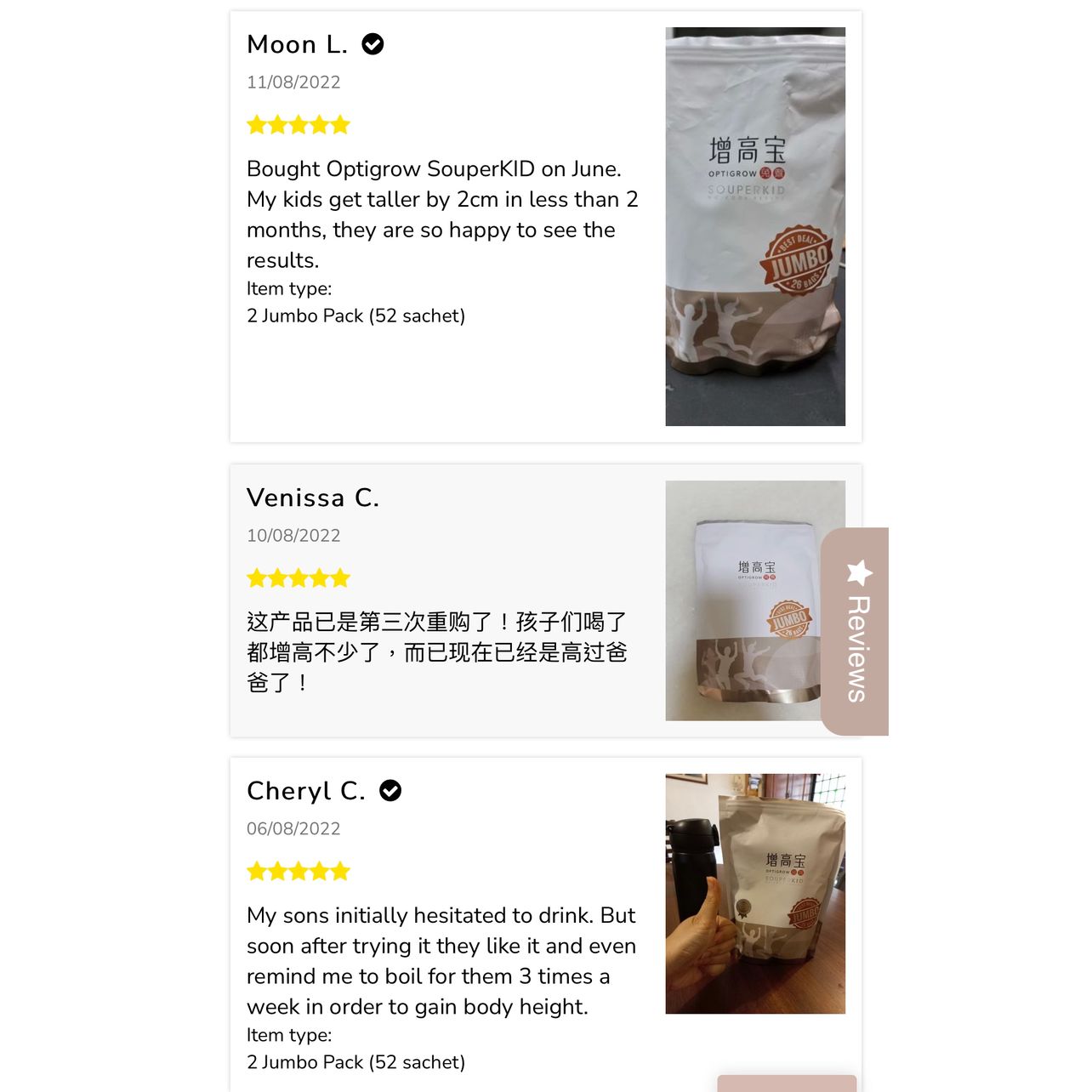Viewport: 1092px width, 1092px height.
Task: Click Cheryl C.'s five-star rating
Action: click(x=299, y=871)
